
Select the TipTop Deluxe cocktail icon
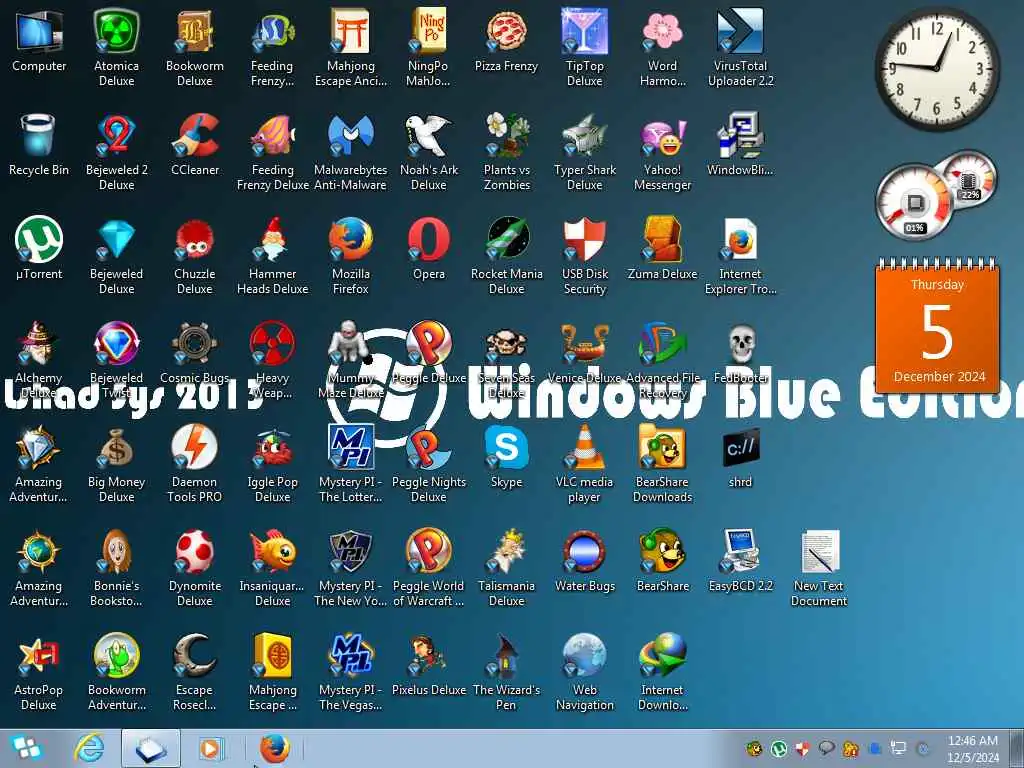[x=584, y=31]
